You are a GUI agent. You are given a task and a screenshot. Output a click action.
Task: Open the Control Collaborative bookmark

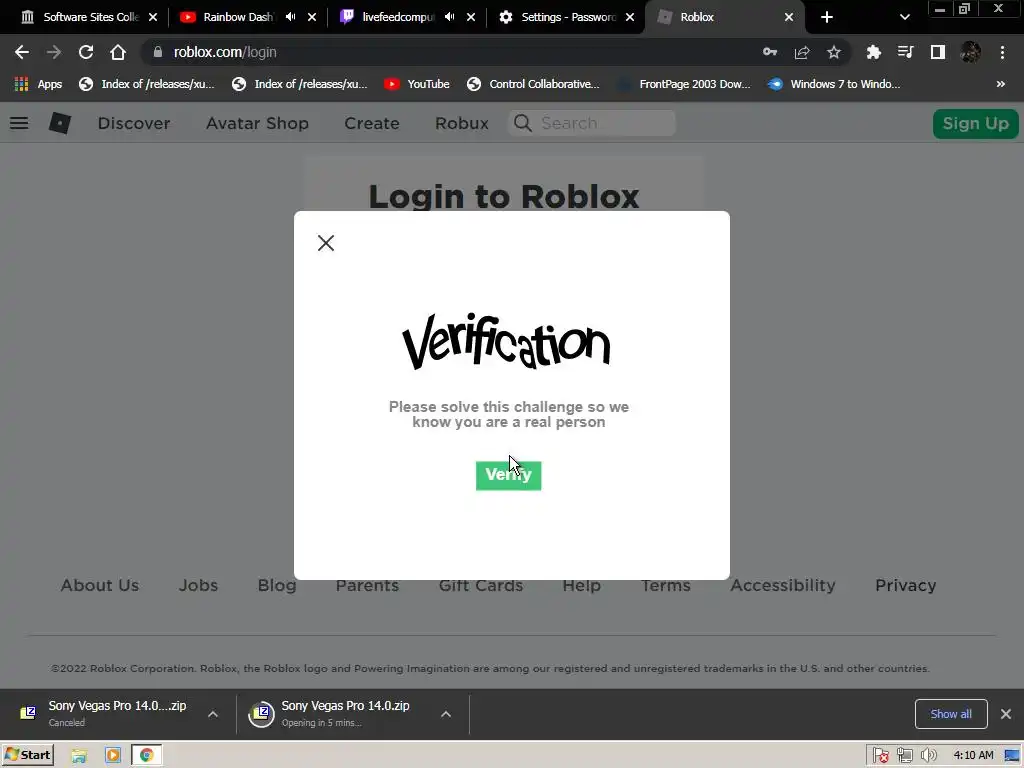[533, 84]
